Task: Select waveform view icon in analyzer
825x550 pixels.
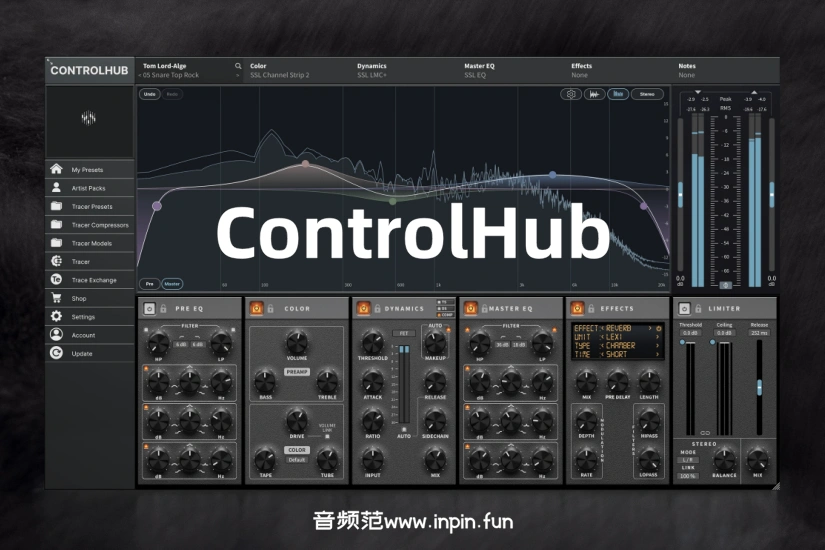Action: tap(595, 94)
